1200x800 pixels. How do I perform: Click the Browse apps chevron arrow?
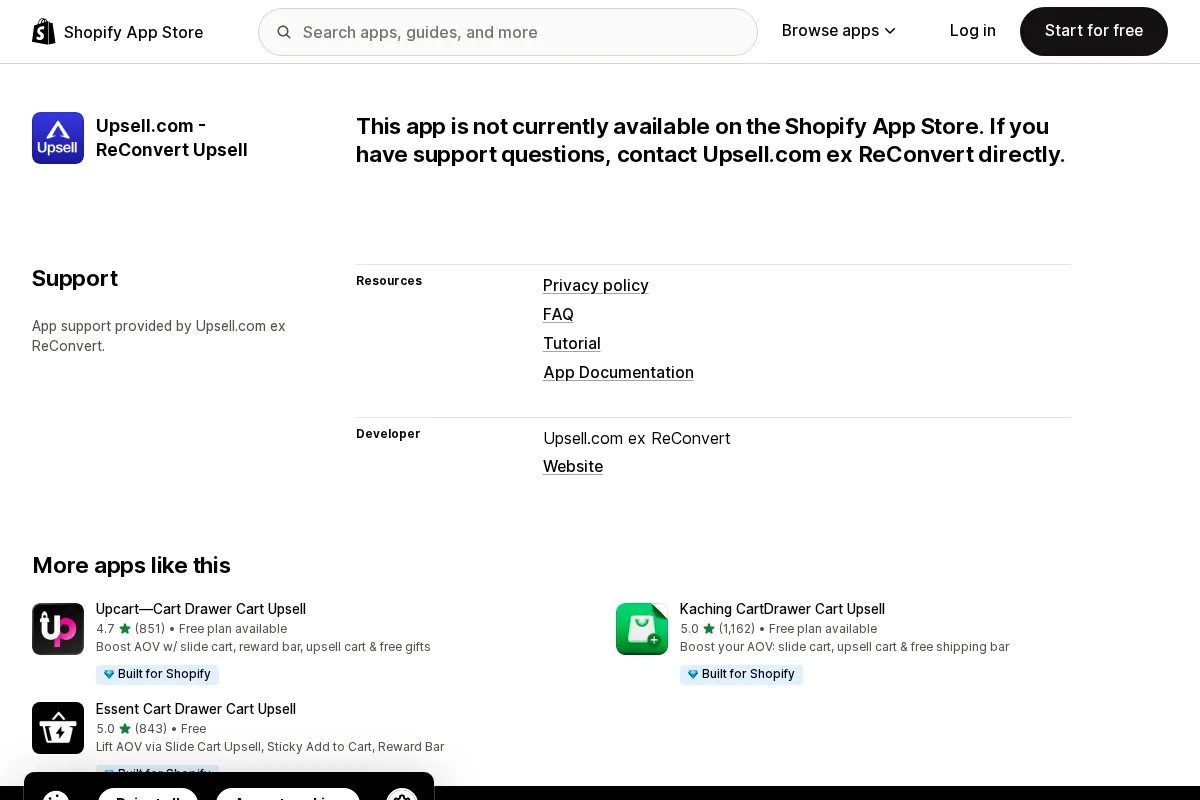[890, 32]
